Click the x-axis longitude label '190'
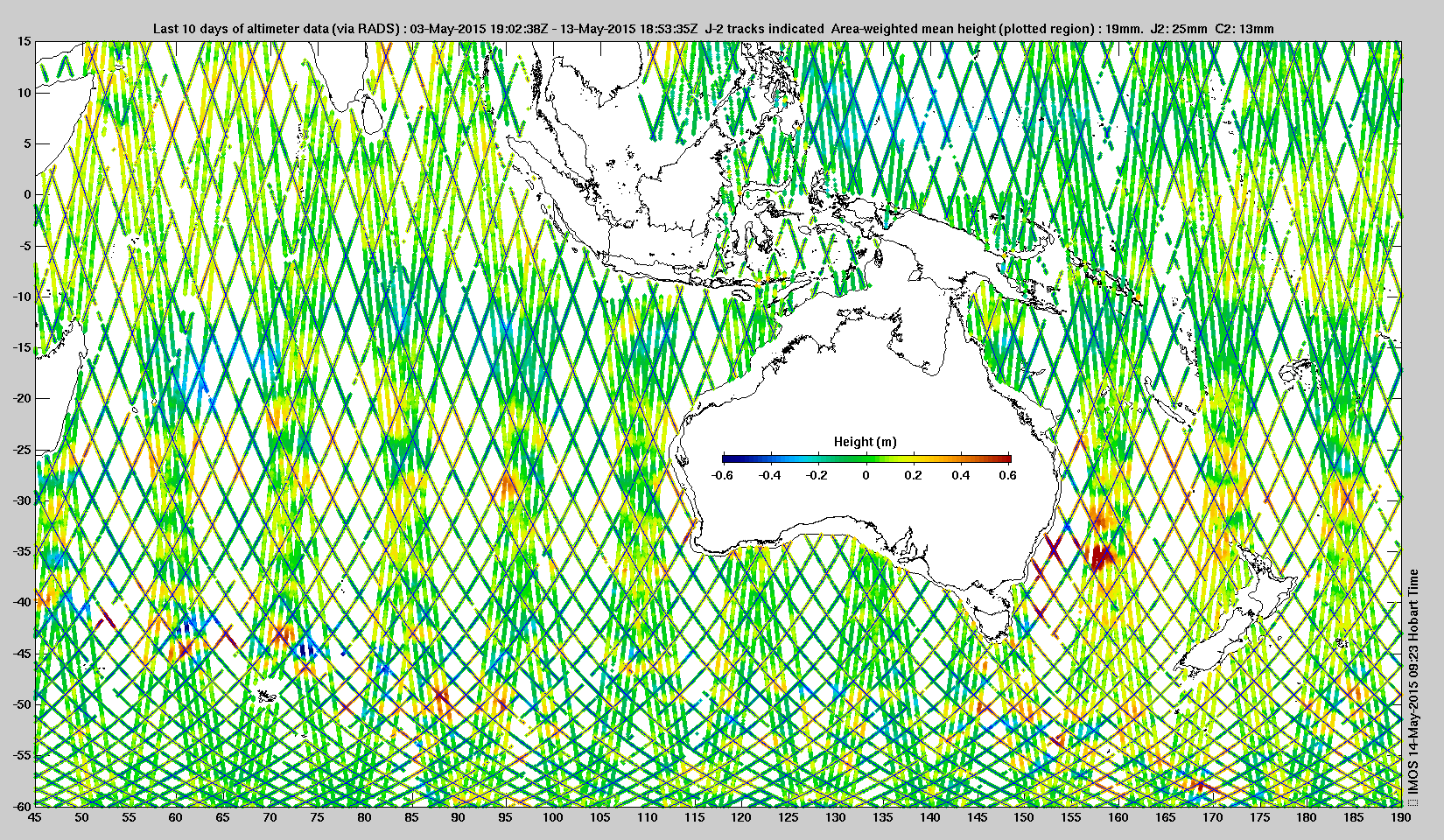This screenshot has height=840, width=1444. [1400, 817]
